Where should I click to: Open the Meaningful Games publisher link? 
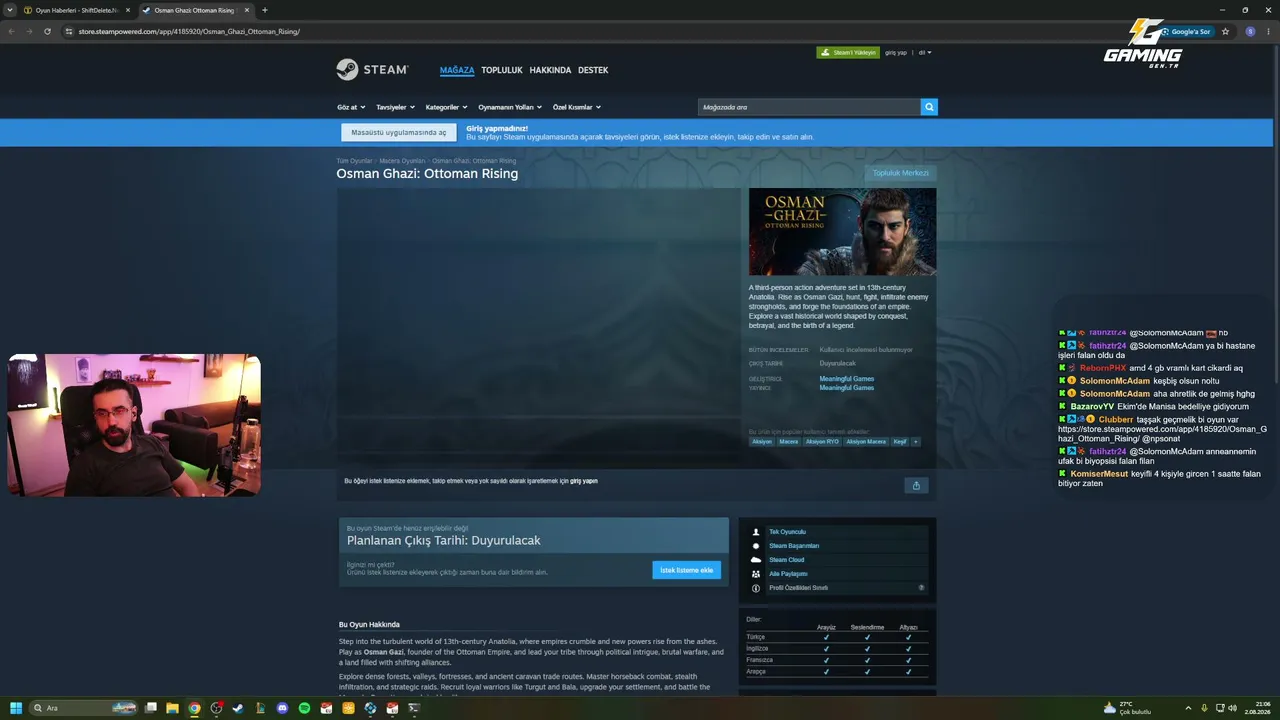(847, 388)
